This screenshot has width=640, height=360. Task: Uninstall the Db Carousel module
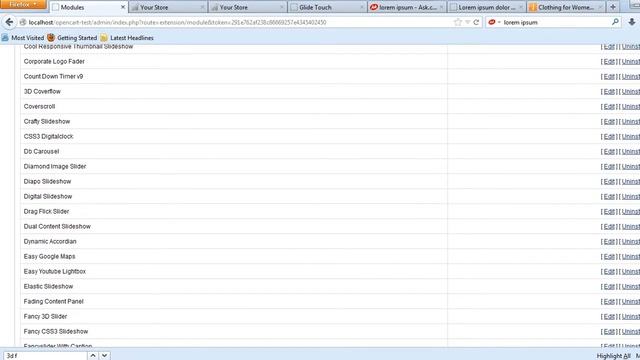tap(631, 152)
